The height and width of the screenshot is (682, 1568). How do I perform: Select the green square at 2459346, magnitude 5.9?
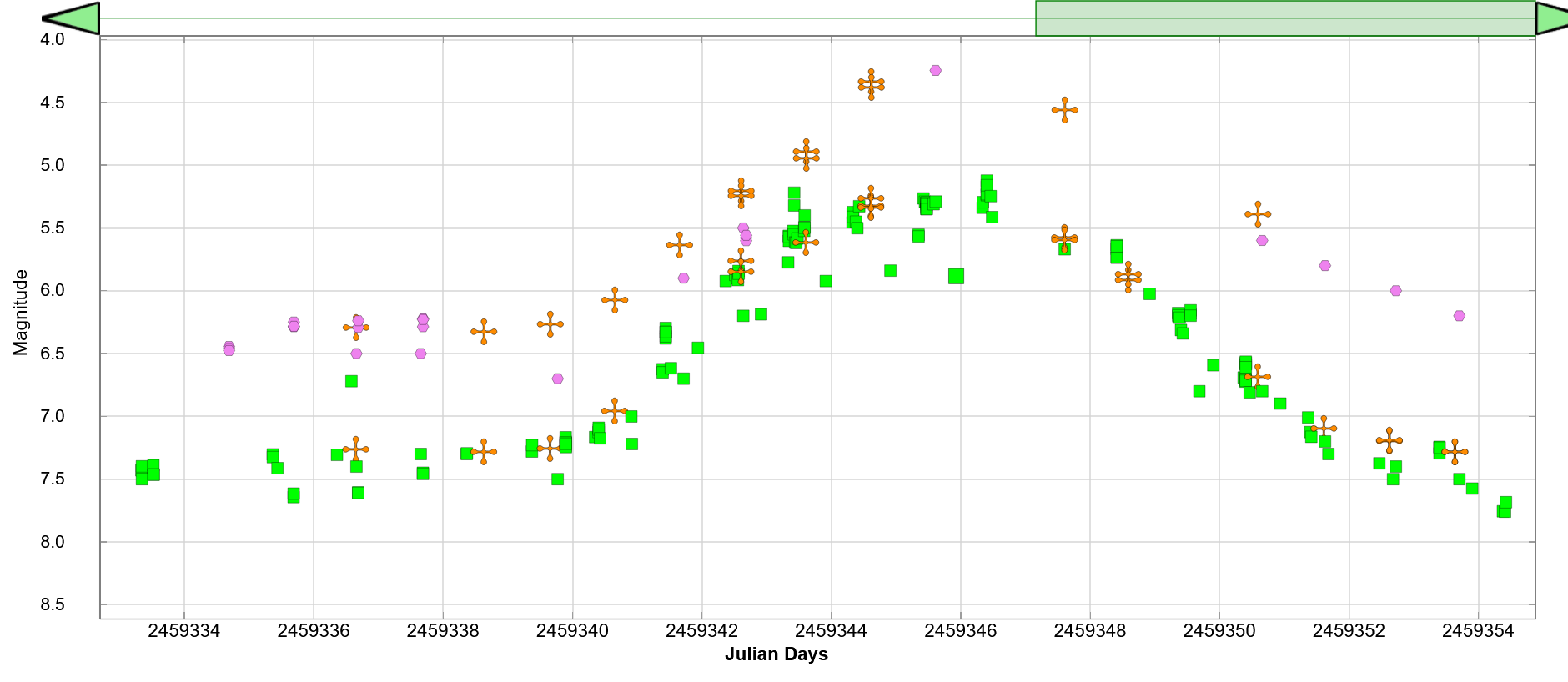click(957, 276)
